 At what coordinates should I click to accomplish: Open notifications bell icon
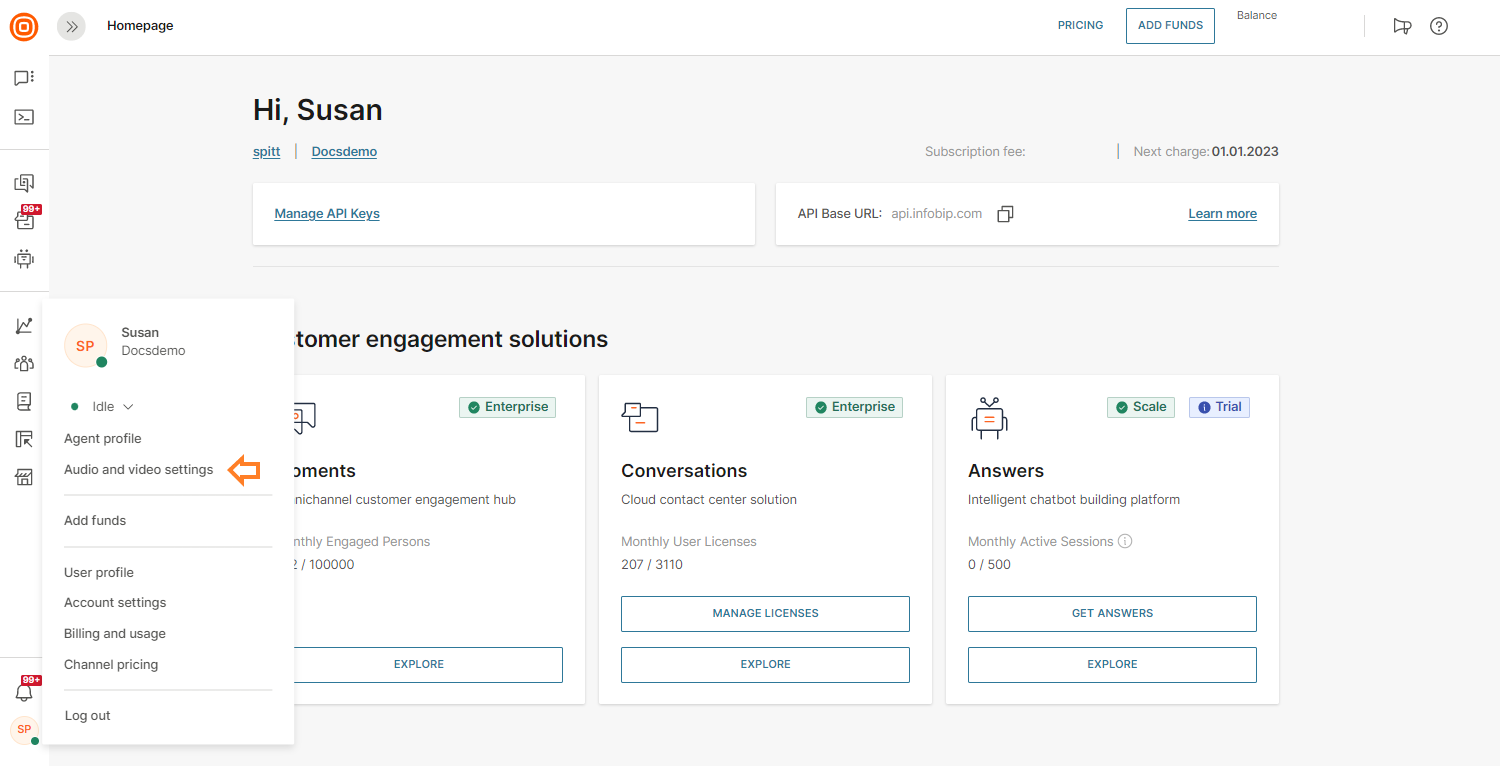[x=24, y=692]
